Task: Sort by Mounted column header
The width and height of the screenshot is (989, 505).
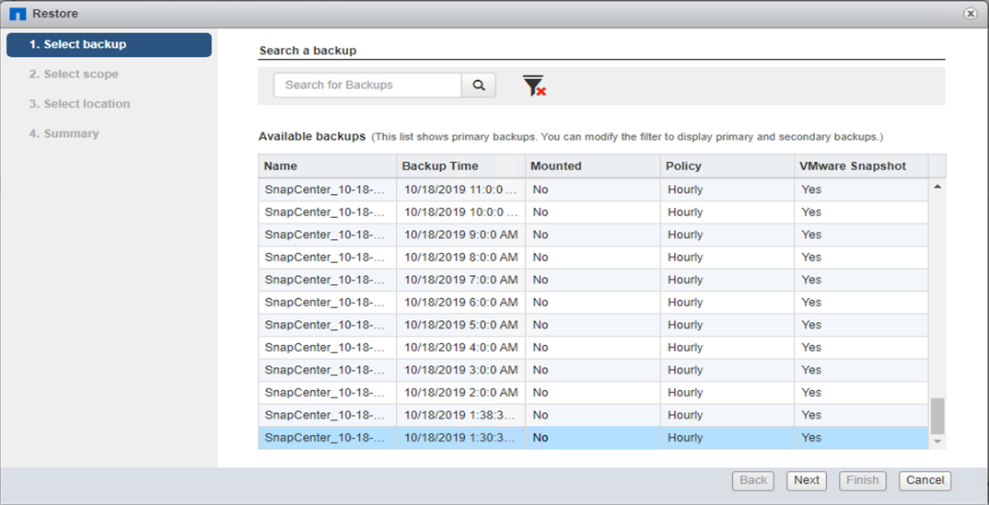Action: tap(593, 166)
